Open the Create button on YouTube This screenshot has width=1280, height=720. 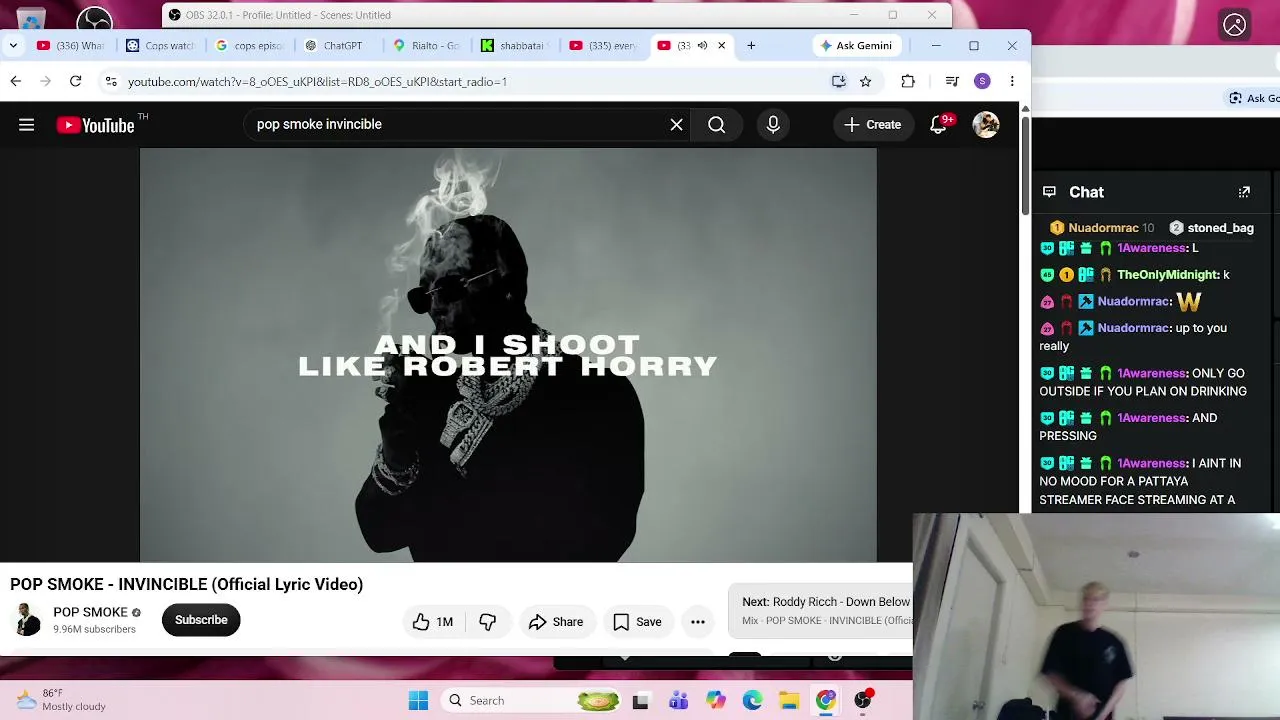coord(873,125)
